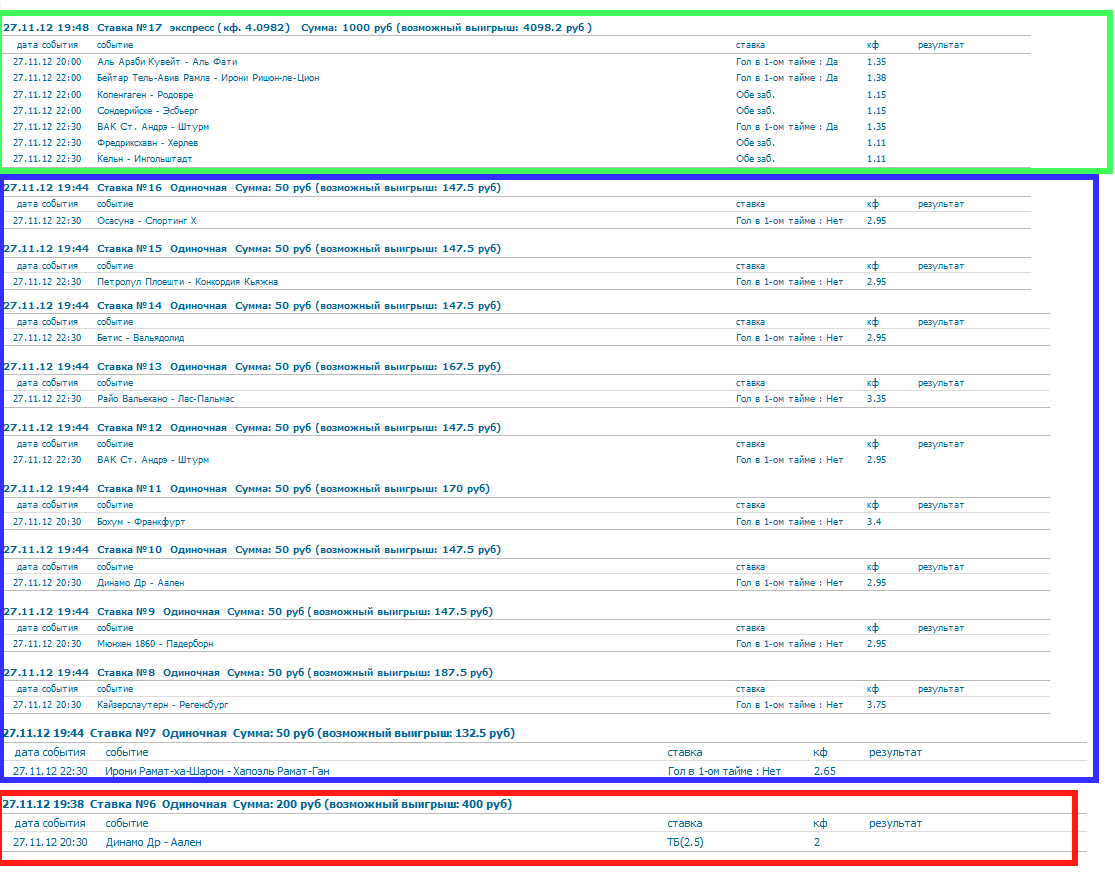This screenshot has width=1115, height=887.
Task: Select the Ставка №12 header line
Action: (252, 428)
